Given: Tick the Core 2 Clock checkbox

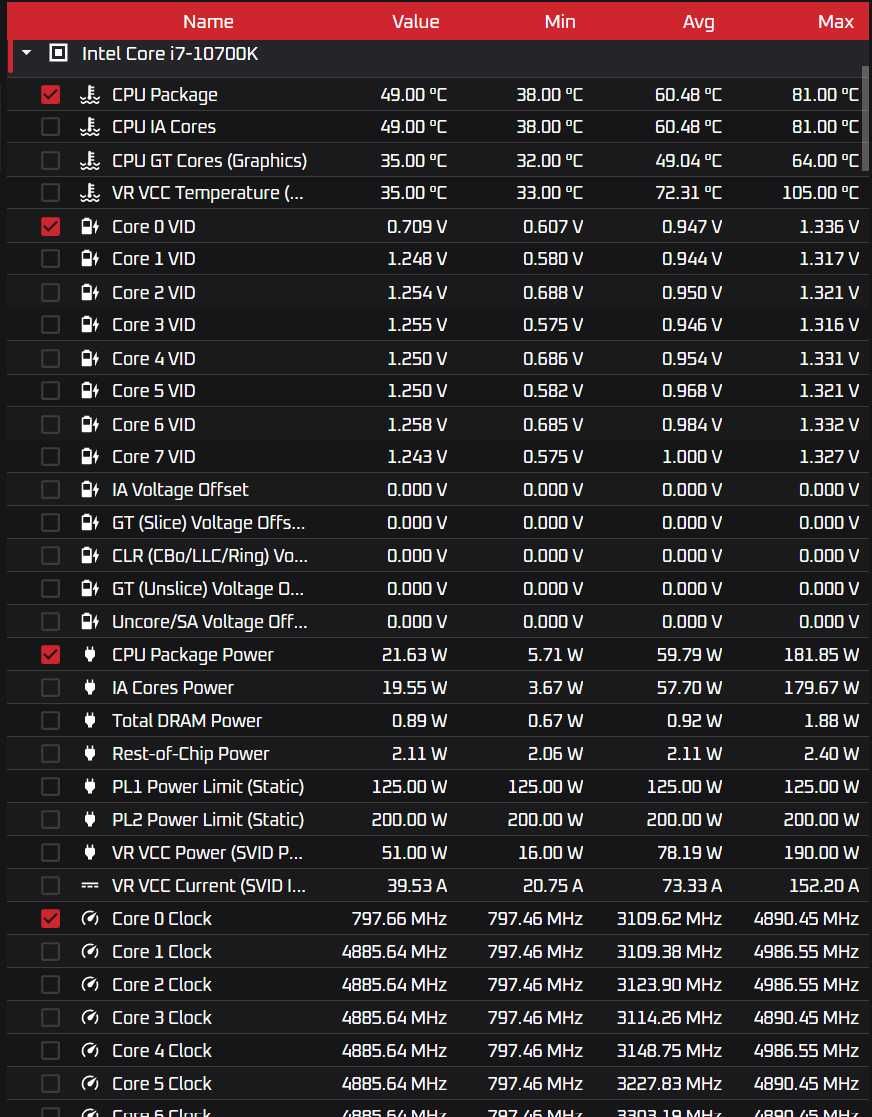Looking at the screenshot, I should click(51, 984).
